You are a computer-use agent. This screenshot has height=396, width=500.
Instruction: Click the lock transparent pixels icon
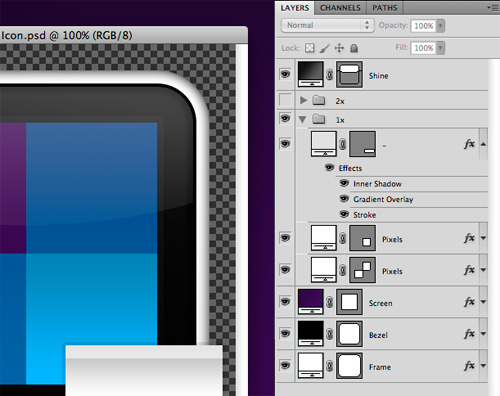[309, 48]
